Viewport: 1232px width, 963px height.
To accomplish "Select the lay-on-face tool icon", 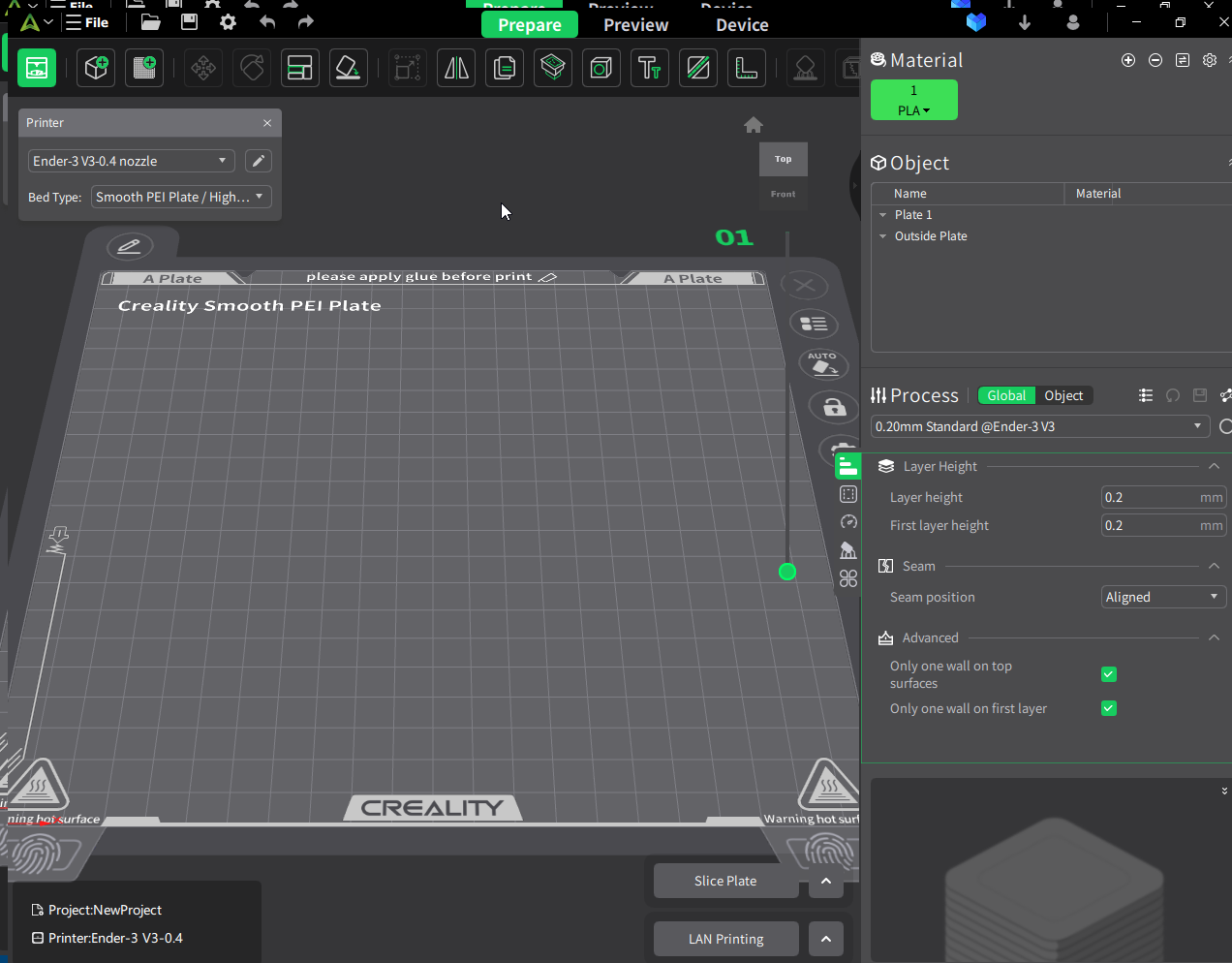I will [x=349, y=68].
